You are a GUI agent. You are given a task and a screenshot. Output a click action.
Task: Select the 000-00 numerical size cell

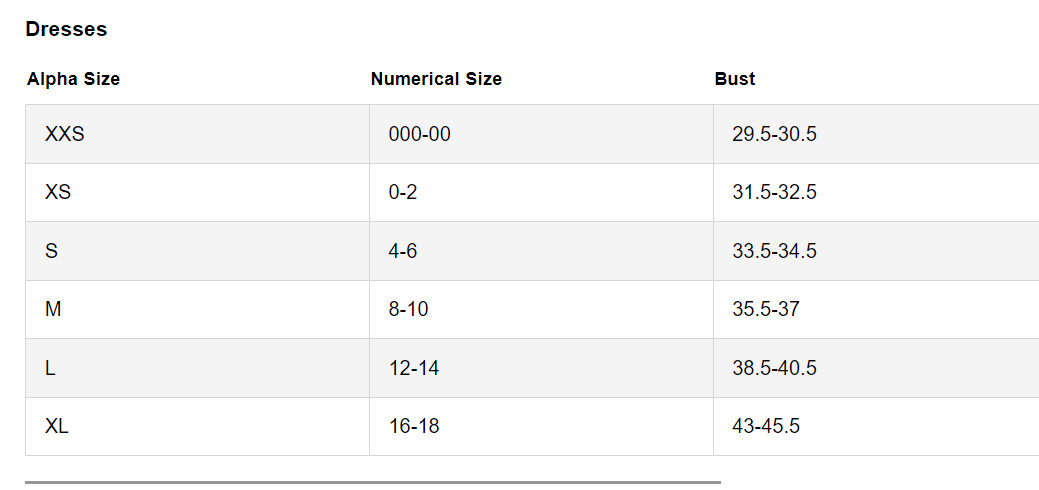coord(541,134)
